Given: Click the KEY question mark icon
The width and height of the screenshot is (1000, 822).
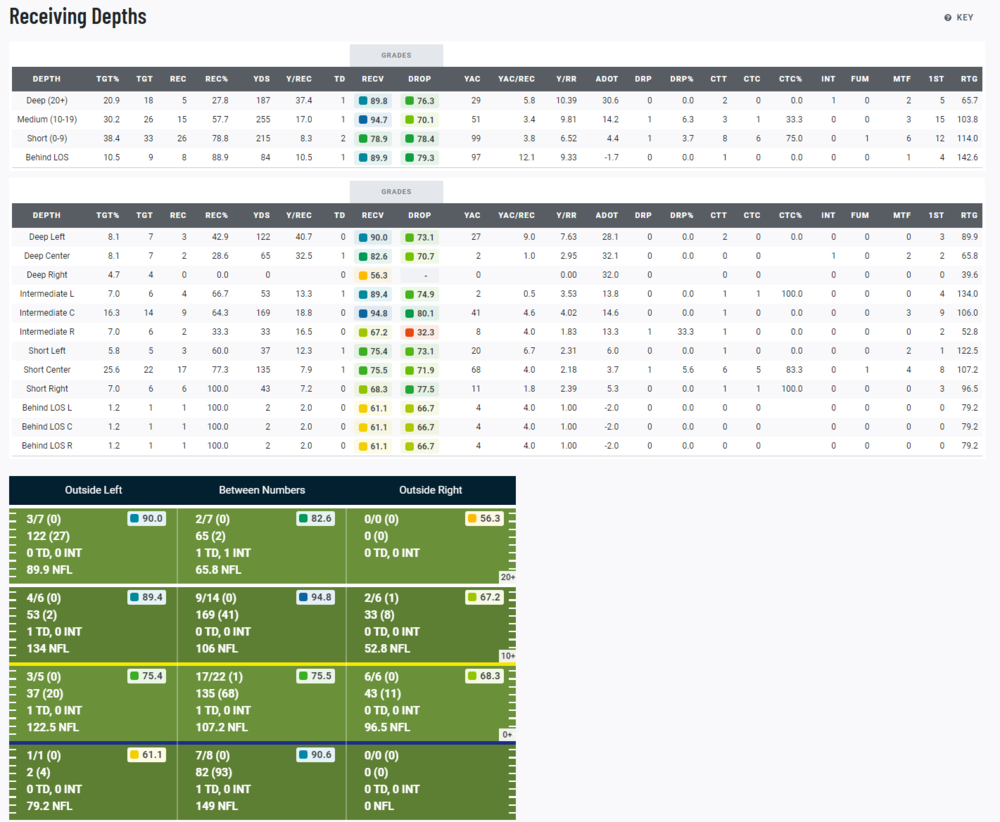Looking at the screenshot, I should (x=948, y=18).
